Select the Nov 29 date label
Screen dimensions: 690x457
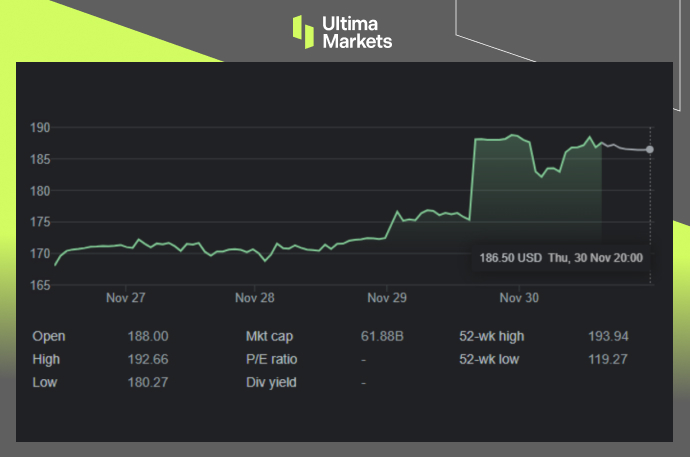tap(387, 298)
